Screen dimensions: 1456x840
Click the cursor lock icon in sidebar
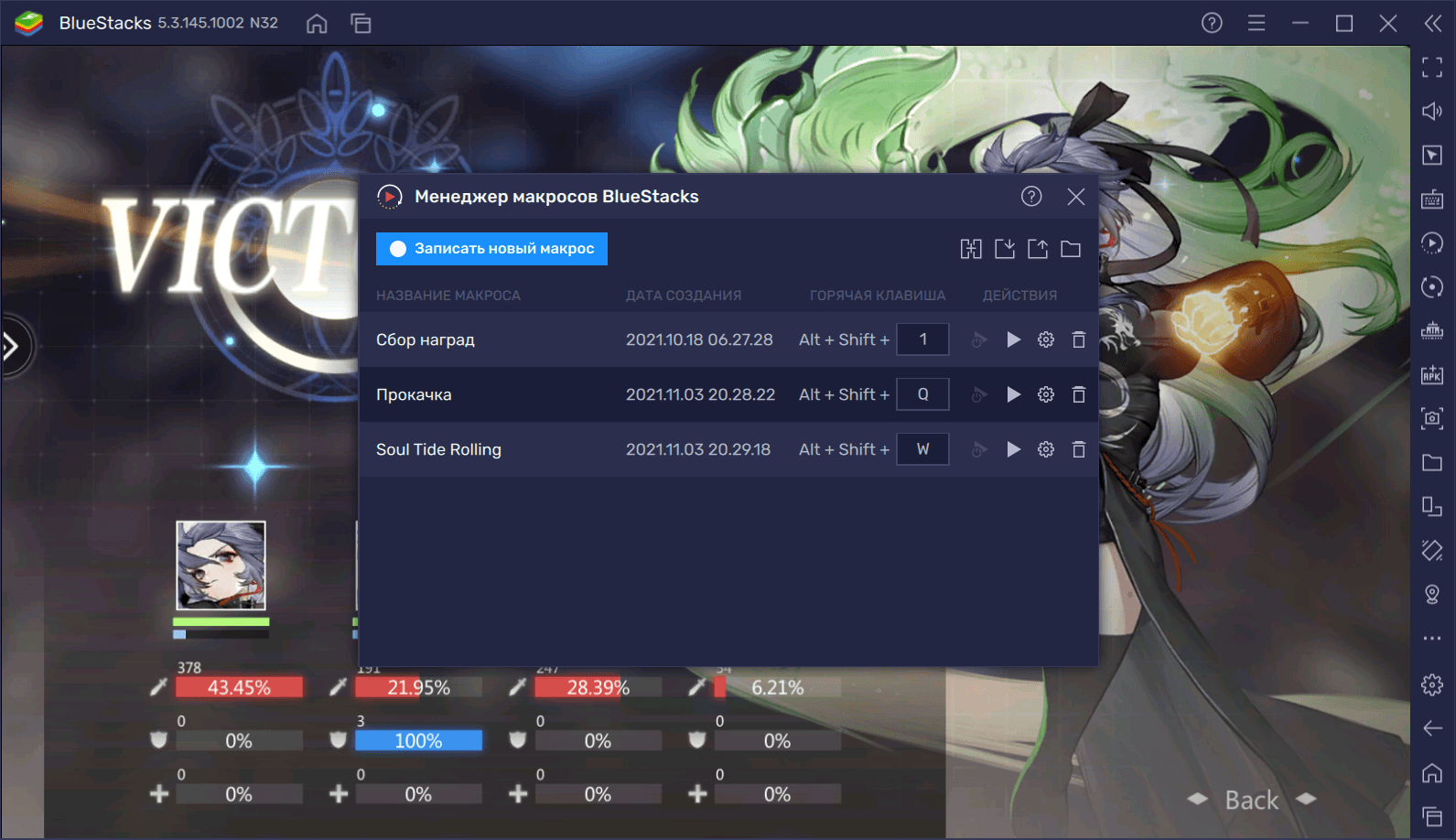point(1432,155)
